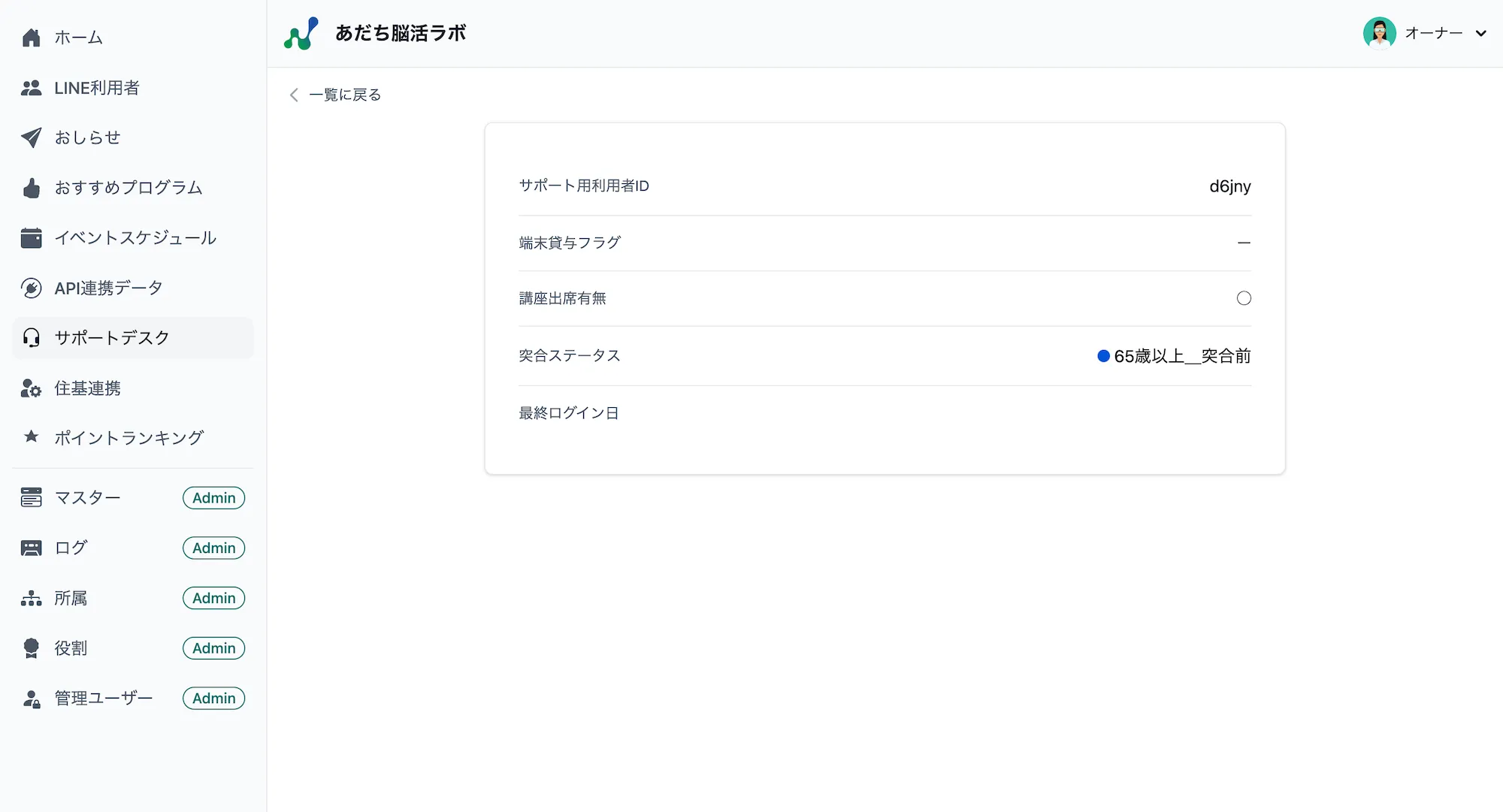Click the 端末貸与フラグ value indicator
1503x812 pixels.
(1244, 242)
